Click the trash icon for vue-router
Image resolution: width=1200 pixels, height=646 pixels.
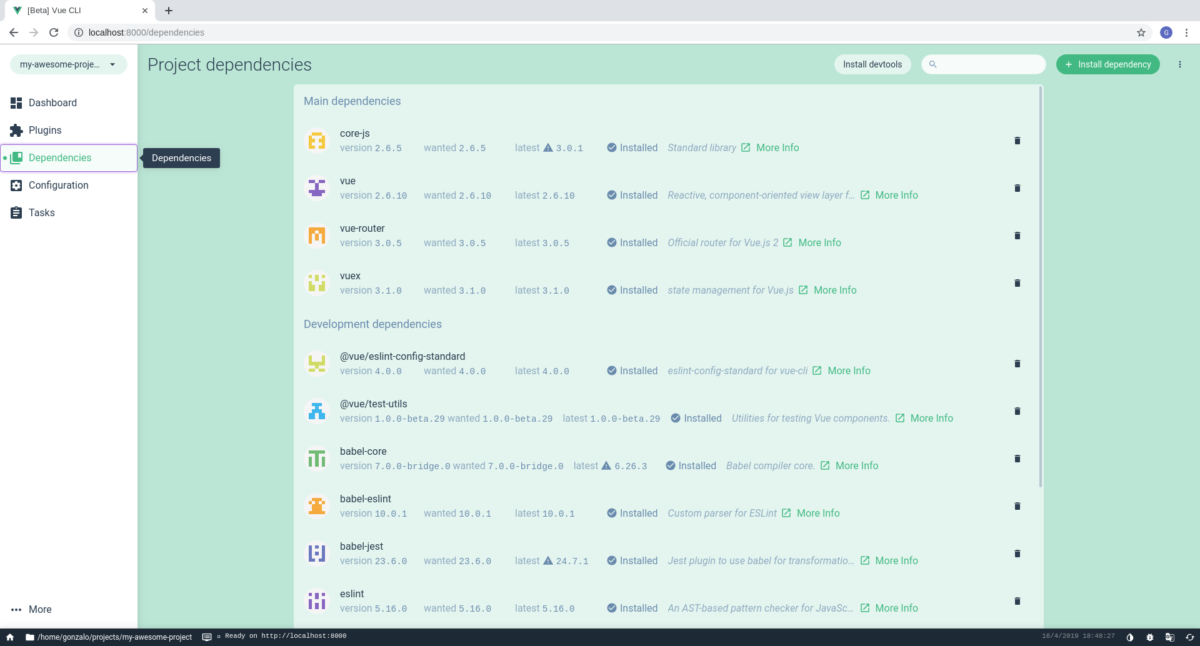click(1017, 236)
